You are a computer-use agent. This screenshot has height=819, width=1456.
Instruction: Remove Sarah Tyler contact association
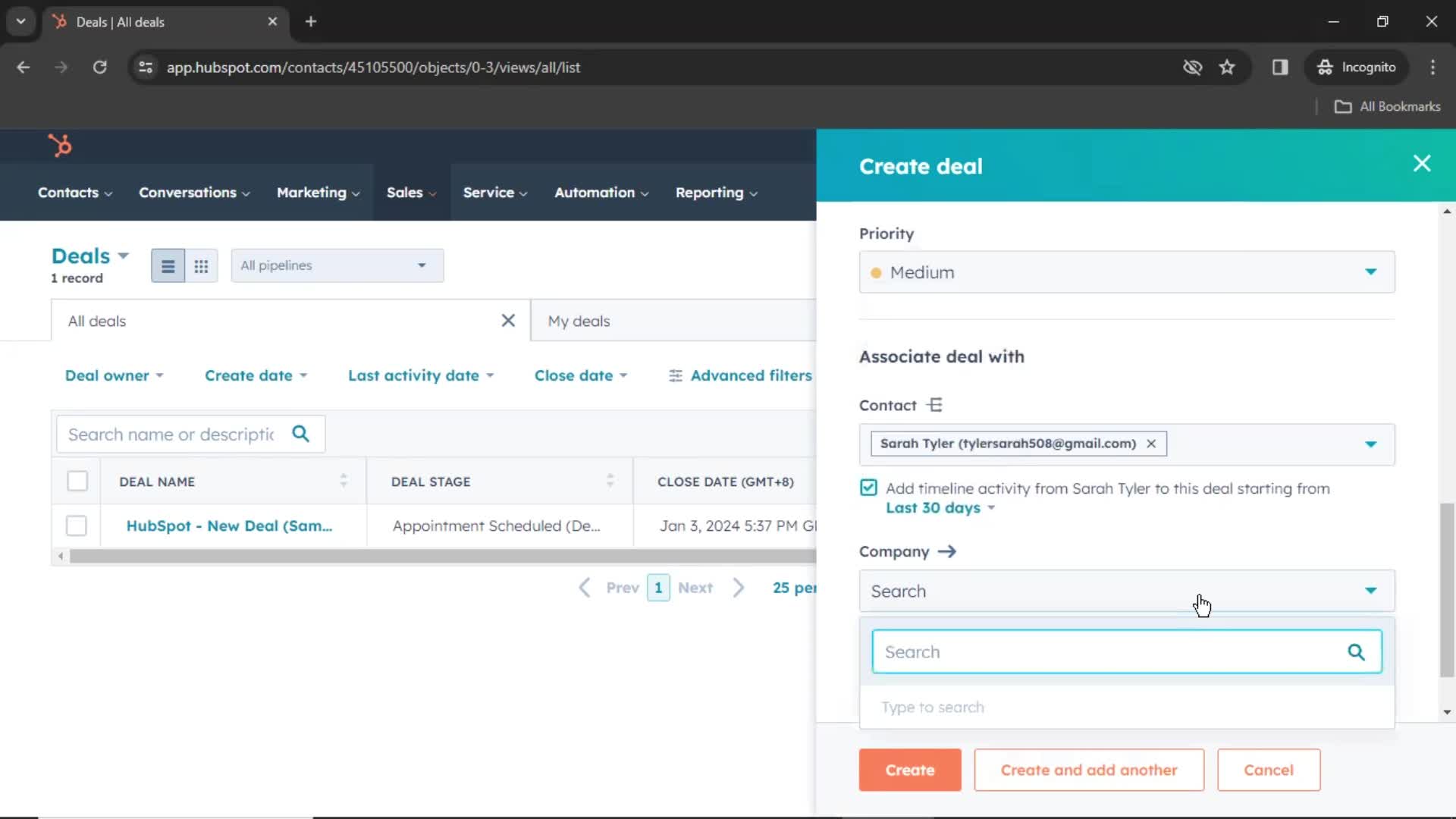coord(1151,443)
